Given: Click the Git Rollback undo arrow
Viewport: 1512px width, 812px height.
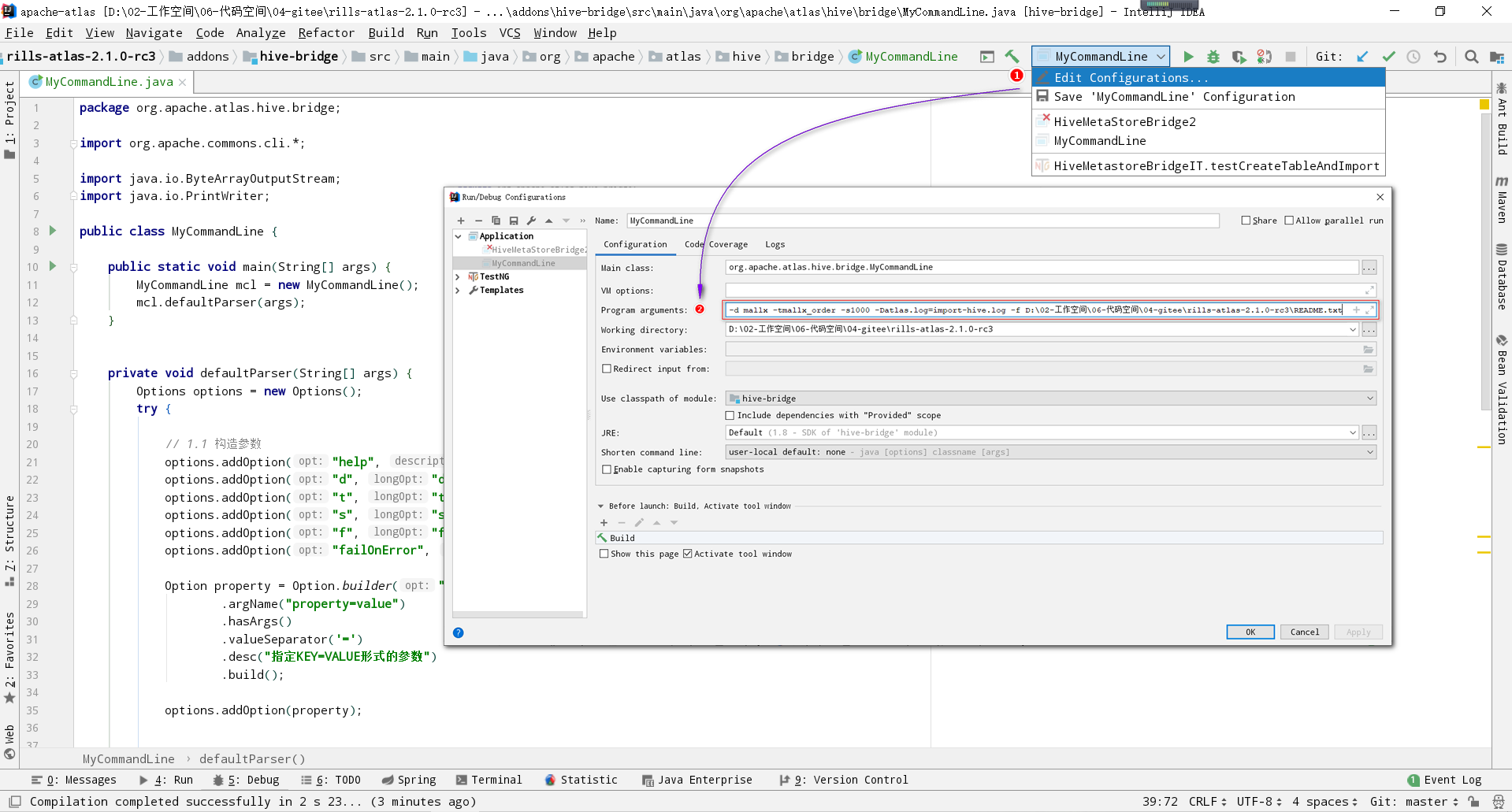Looking at the screenshot, I should pos(1440,57).
